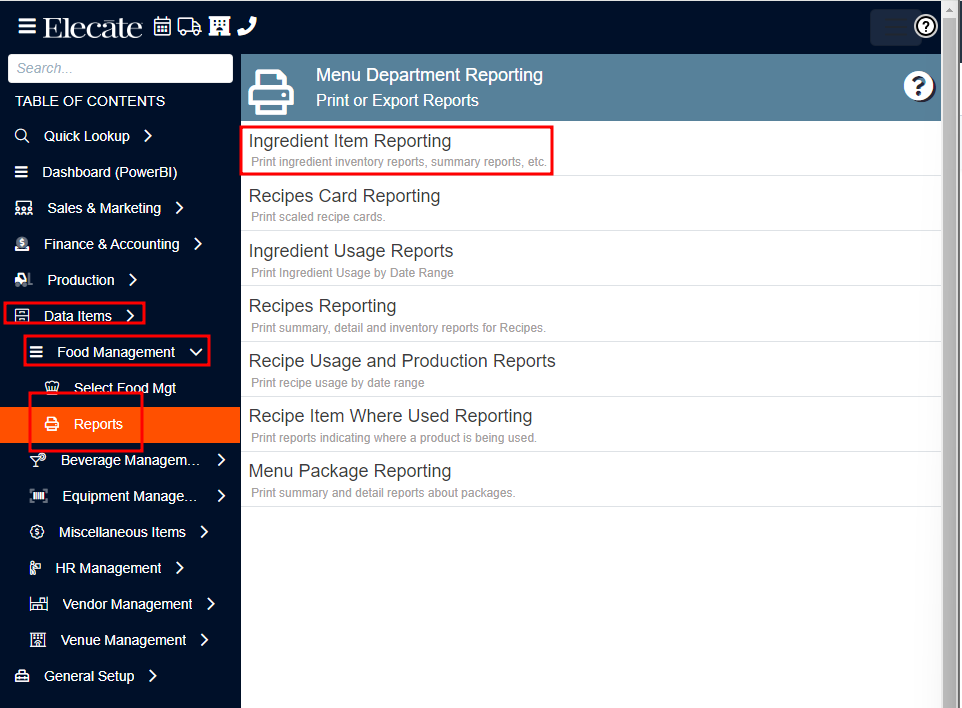Image resolution: width=962 pixels, height=708 pixels.
Task: Click the building icon in the header
Action: point(219,26)
